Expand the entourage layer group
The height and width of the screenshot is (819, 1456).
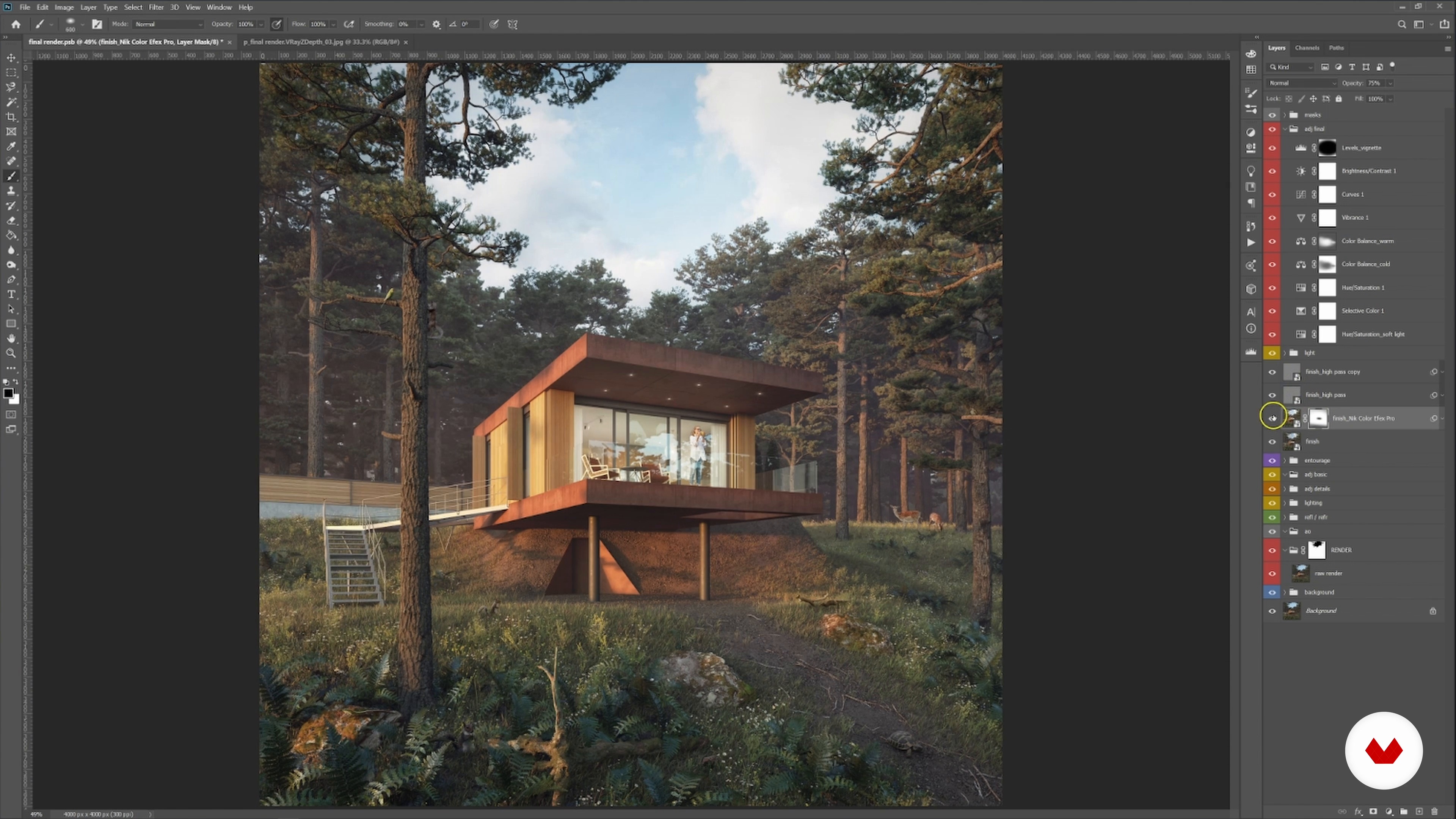tap(1285, 461)
